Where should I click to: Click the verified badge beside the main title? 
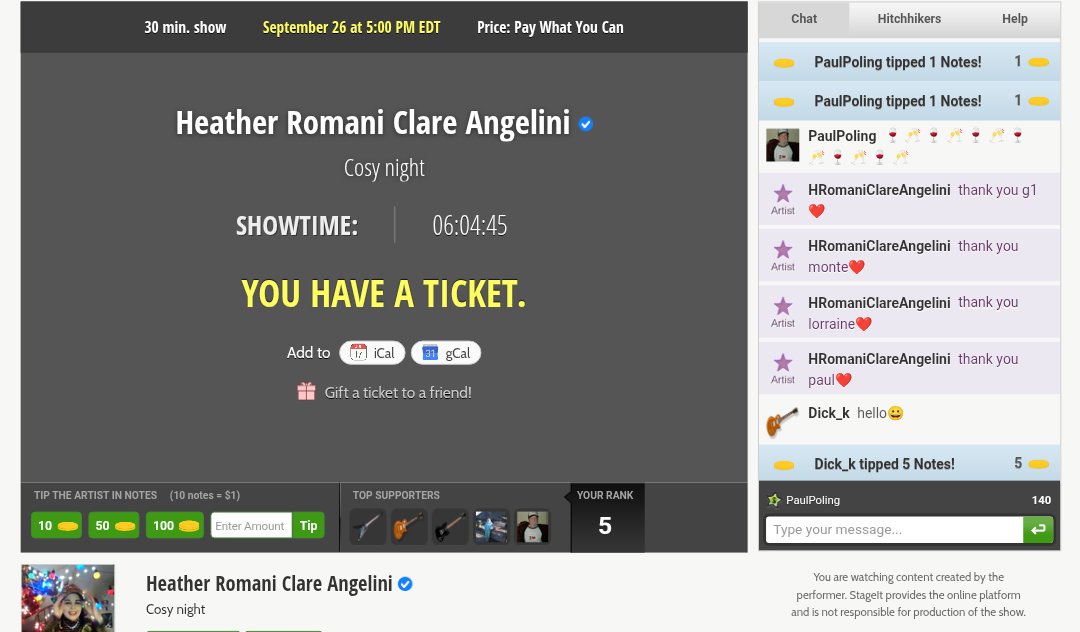pos(586,124)
